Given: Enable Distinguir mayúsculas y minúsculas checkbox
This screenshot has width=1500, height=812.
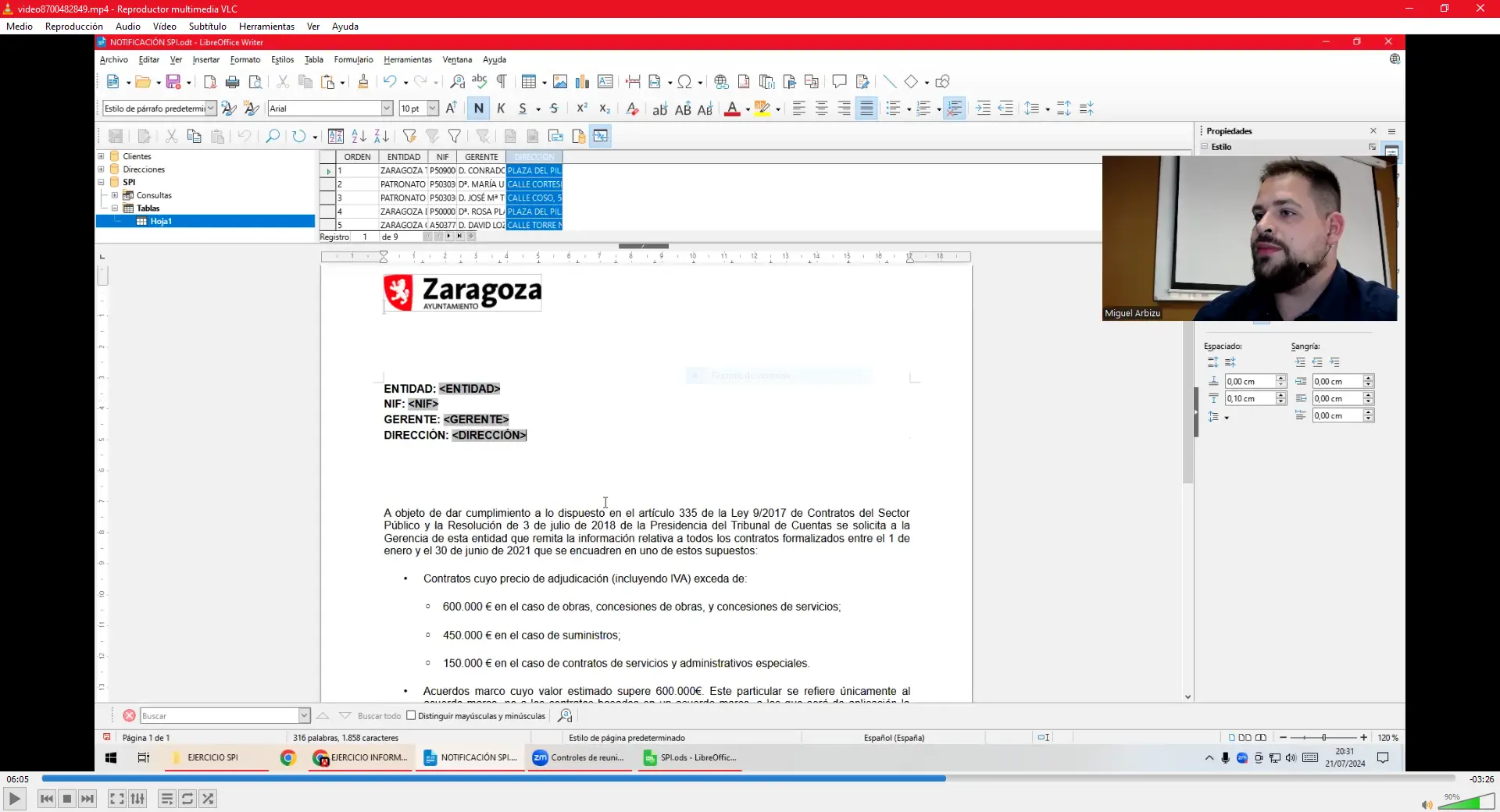Looking at the screenshot, I should (x=411, y=716).
